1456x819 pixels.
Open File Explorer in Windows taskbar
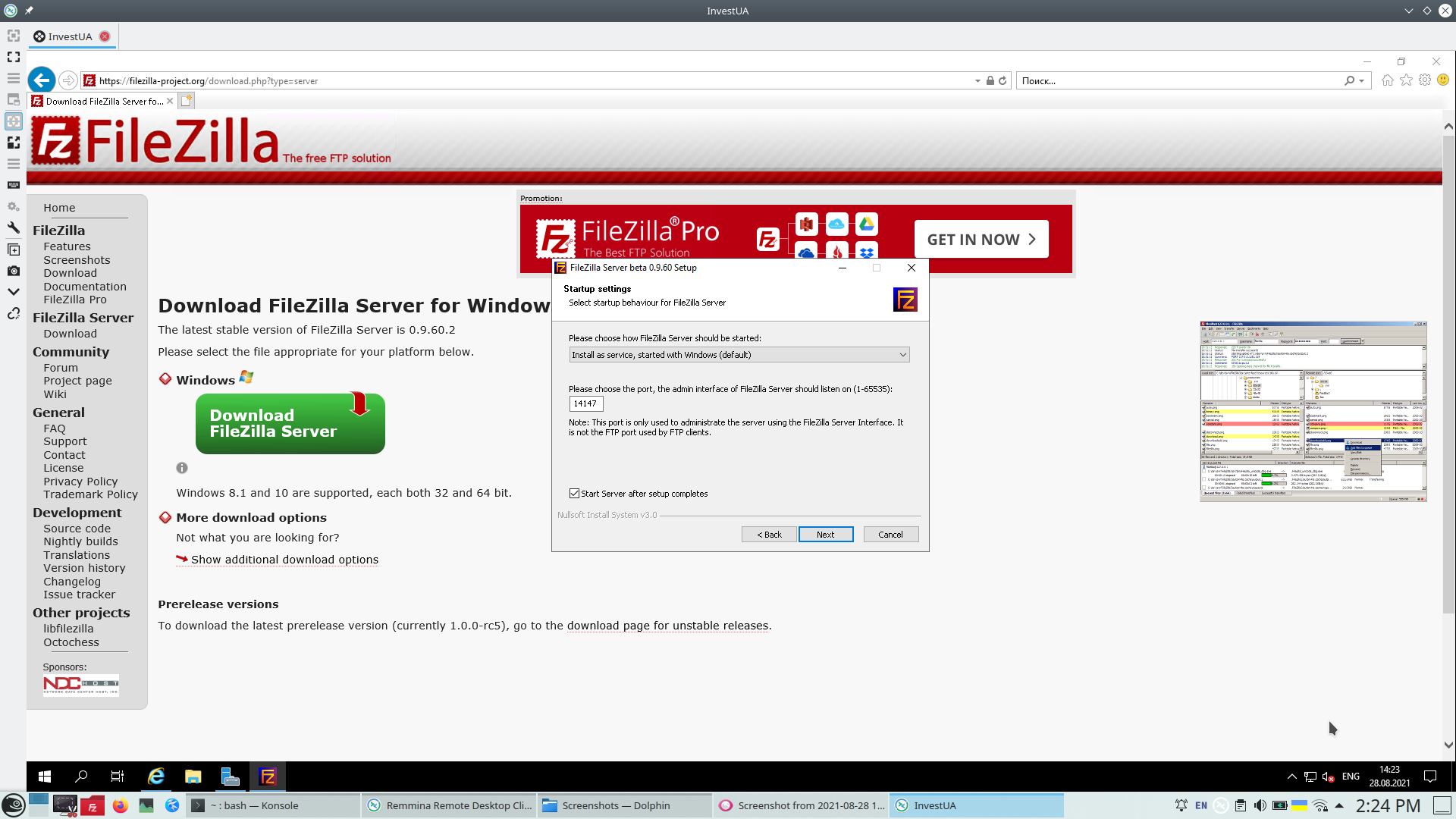click(x=193, y=777)
